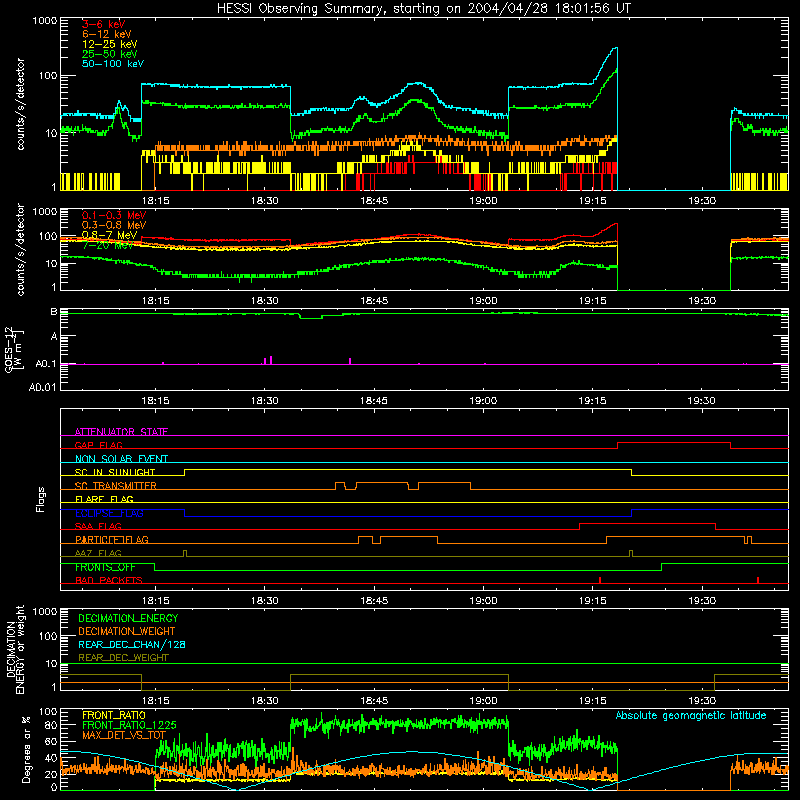Click the 50-100 keV peak near 19:18
Screen dimensions: 800x800
click(x=615, y=49)
